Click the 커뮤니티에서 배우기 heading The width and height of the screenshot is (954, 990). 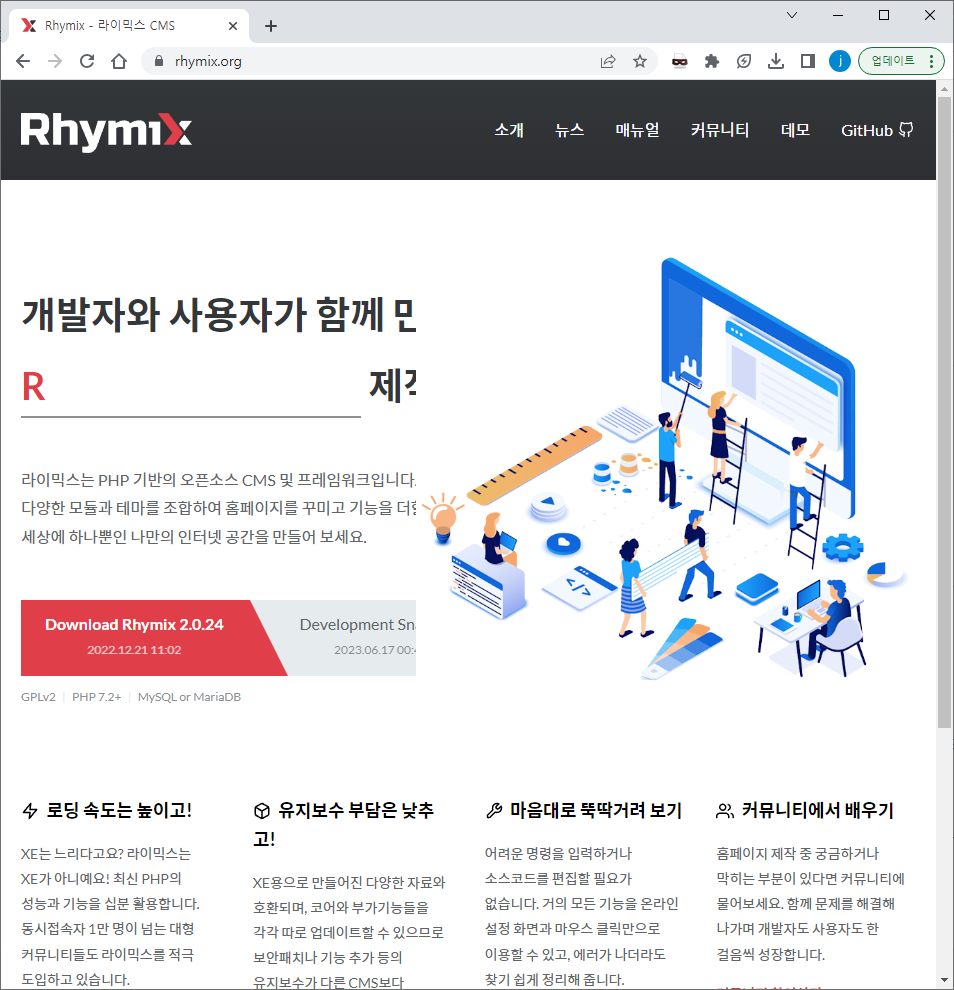tap(818, 810)
